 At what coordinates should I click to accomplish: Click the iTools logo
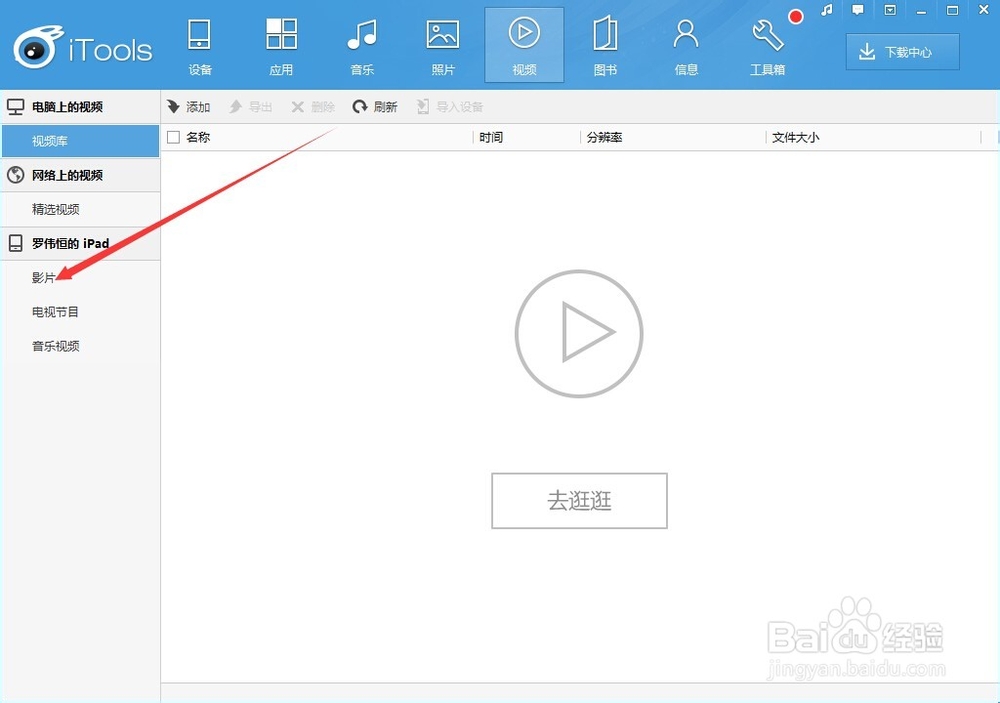[83, 48]
